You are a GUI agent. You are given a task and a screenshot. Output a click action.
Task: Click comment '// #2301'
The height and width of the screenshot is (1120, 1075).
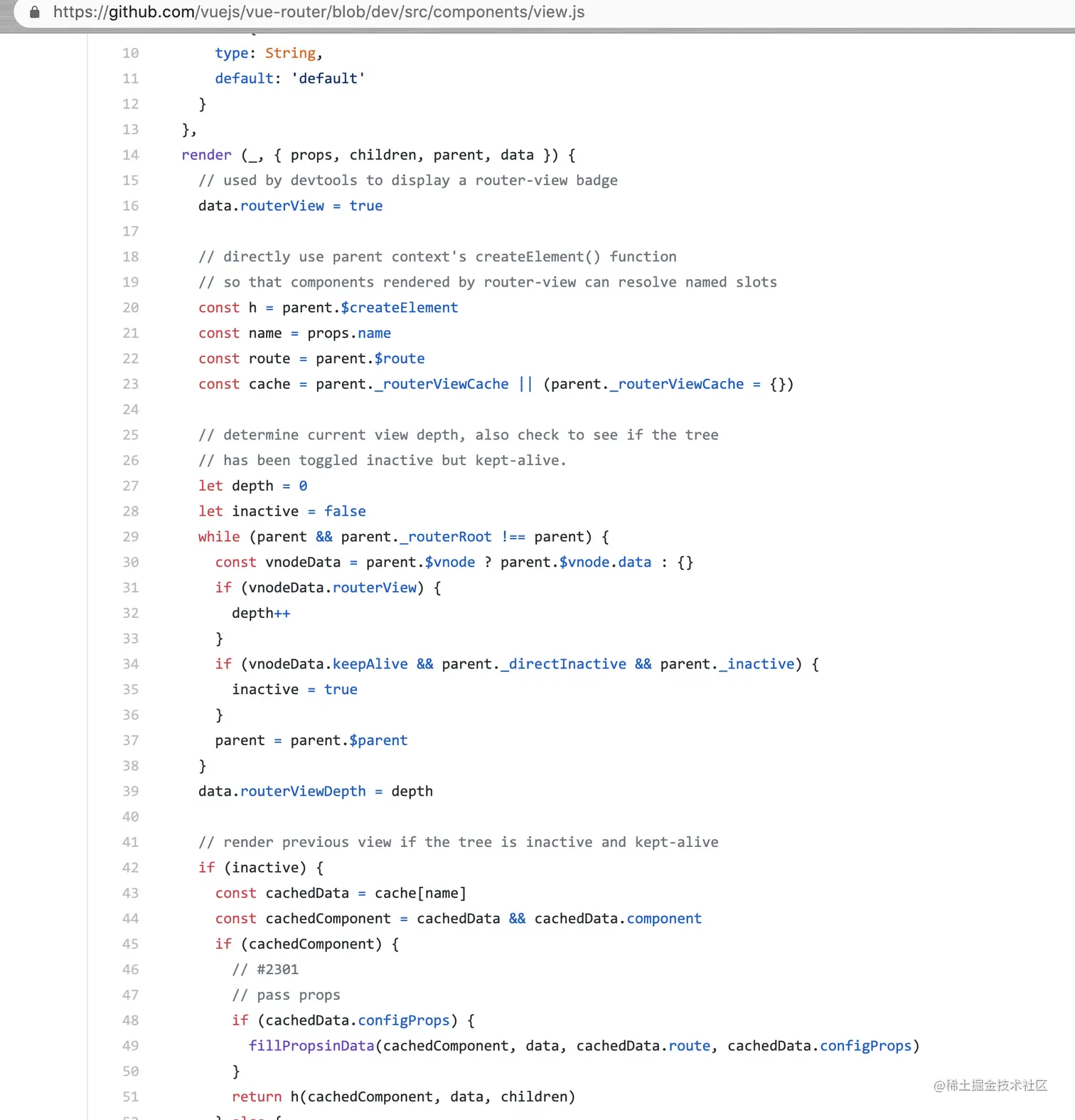[x=265, y=970]
